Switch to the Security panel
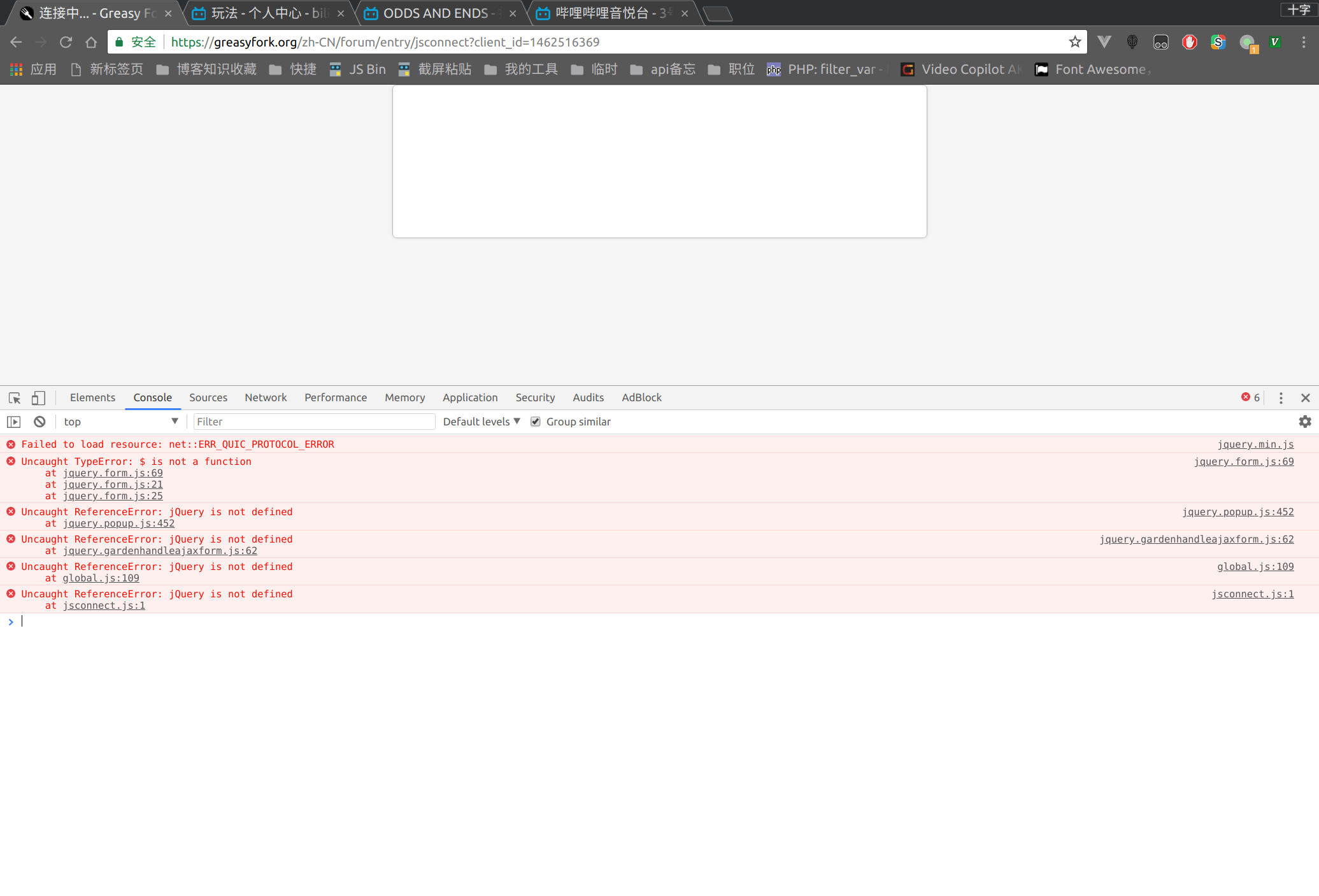Screen dimensions: 1319x896 click(535, 397)
